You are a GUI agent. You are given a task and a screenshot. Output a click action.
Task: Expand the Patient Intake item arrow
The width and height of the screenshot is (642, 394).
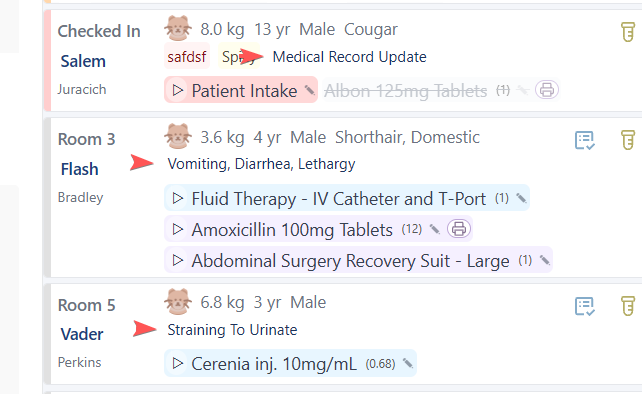click(177, 90)
